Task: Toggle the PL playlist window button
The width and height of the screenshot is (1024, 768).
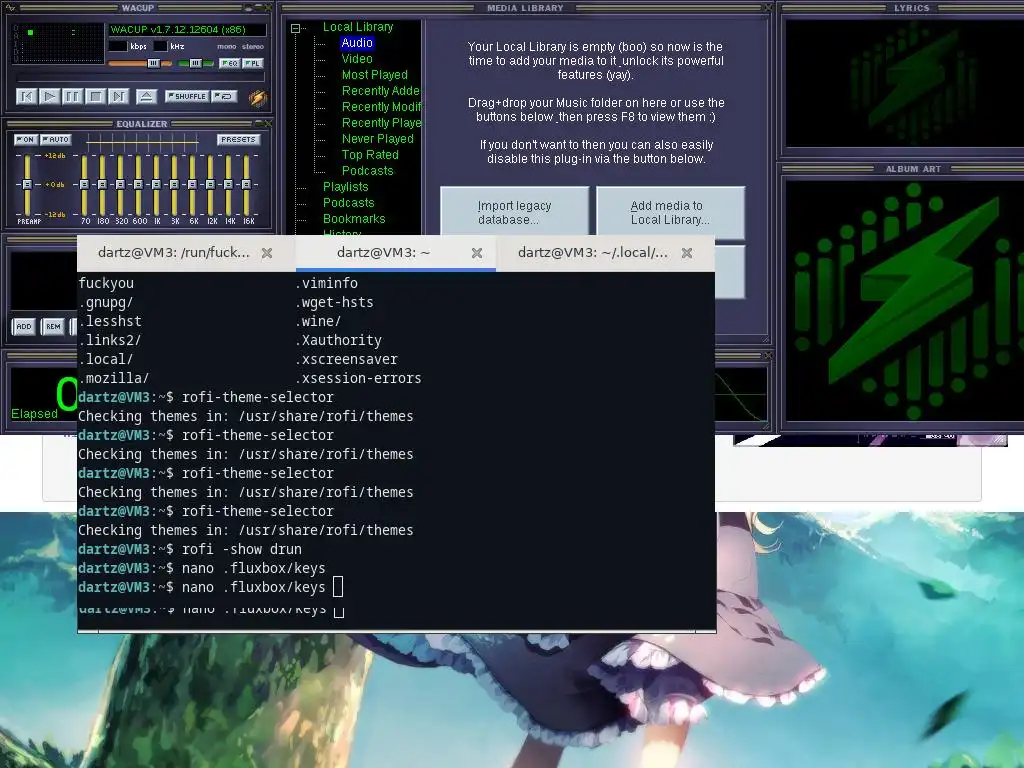Action: [252, 63]
